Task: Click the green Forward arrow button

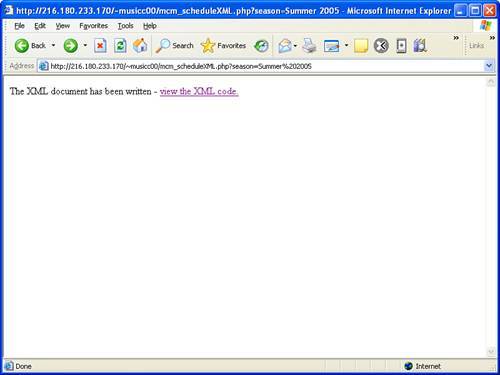Action: pos(71,46)
